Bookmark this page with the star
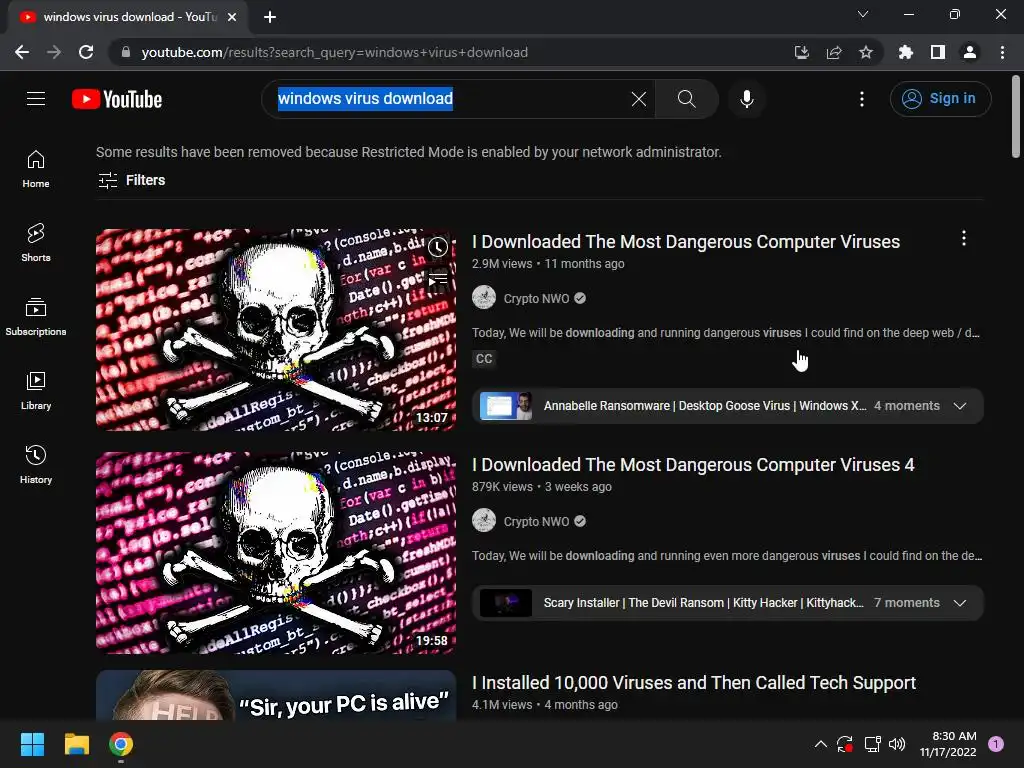The image size is (1024, 768). pyautogui.click(x=866, y=52)
